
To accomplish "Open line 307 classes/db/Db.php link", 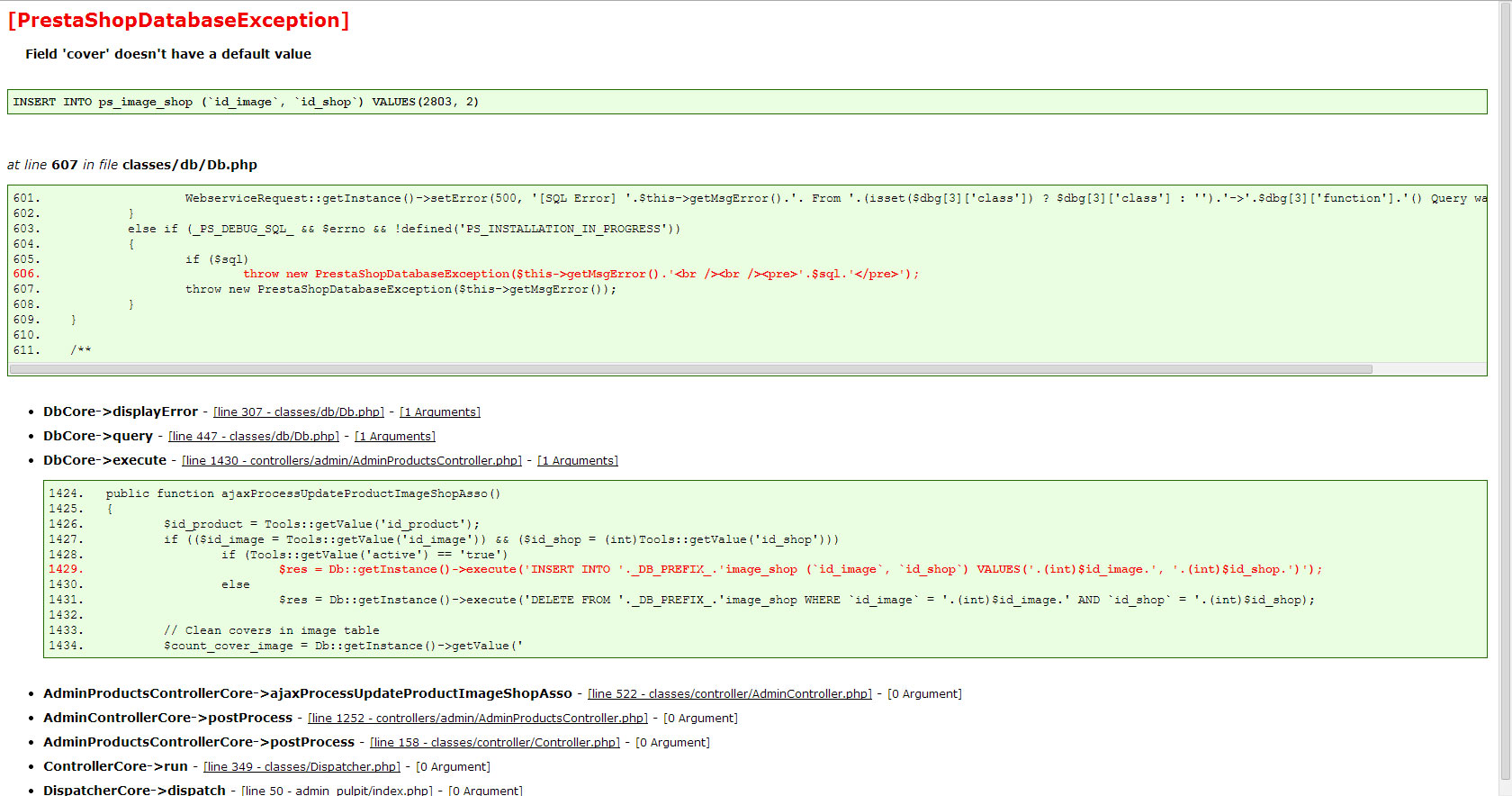I will coord(298,412).
